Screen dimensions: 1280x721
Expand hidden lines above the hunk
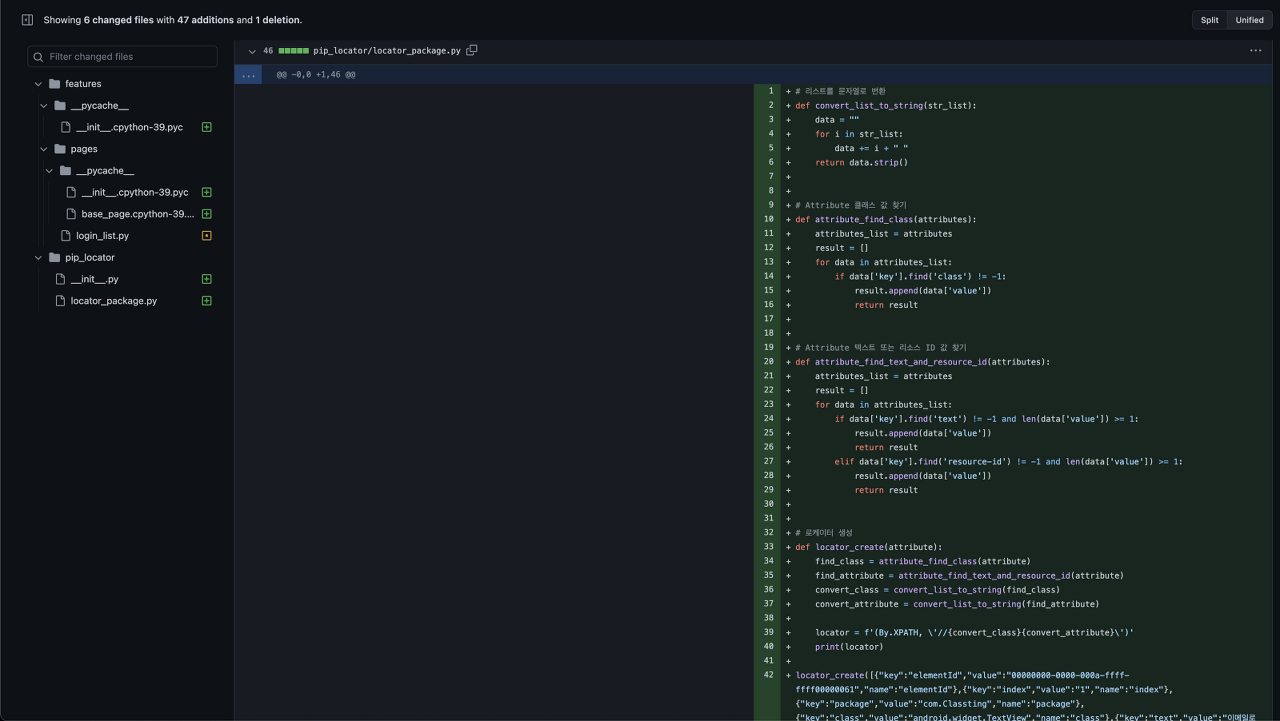click(248, 75)
